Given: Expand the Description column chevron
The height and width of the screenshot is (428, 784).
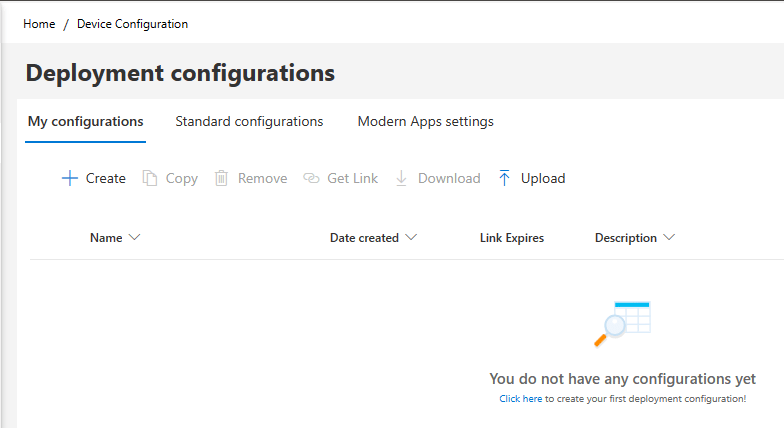Looking at the screenshot, I should click(669, 238).
